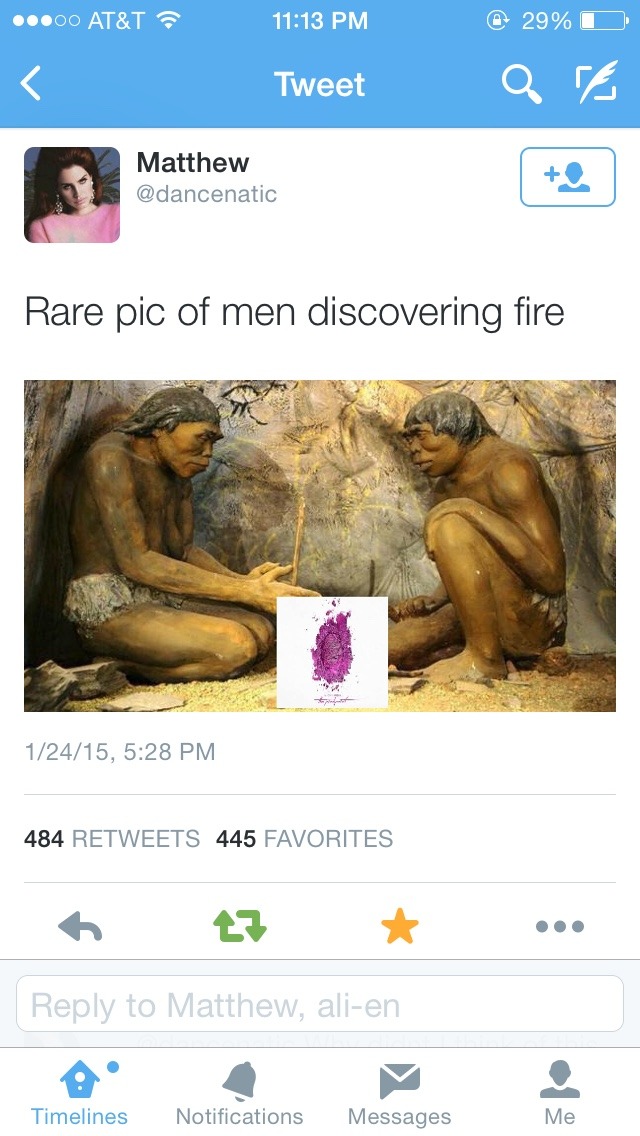Open the Timelines tab
640x1136 pixels.
point(79,1094)
